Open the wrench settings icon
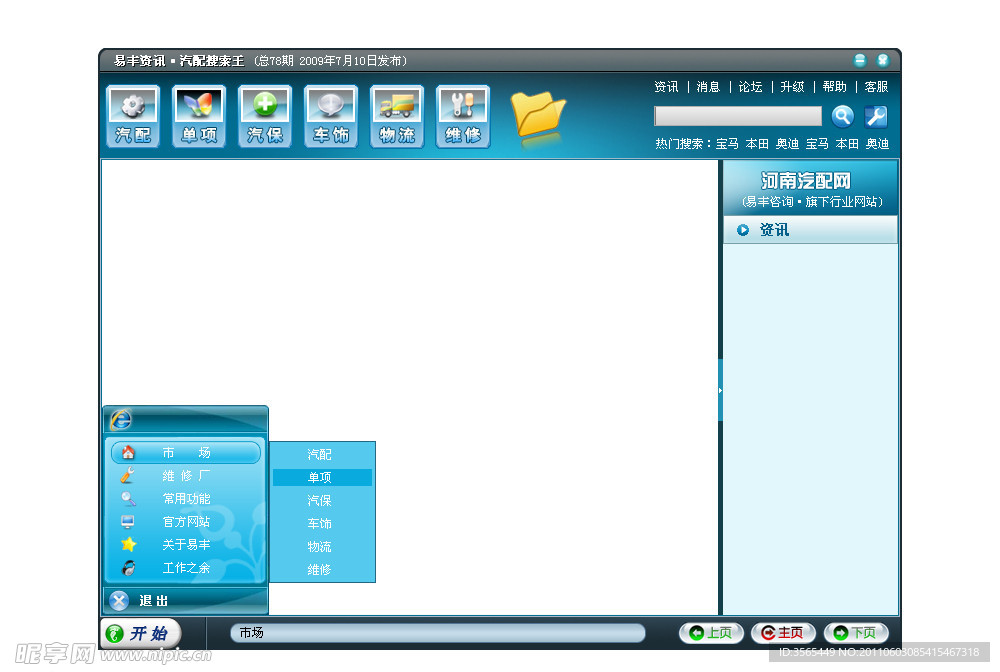 pyautogui.click(x=876, y=116)
